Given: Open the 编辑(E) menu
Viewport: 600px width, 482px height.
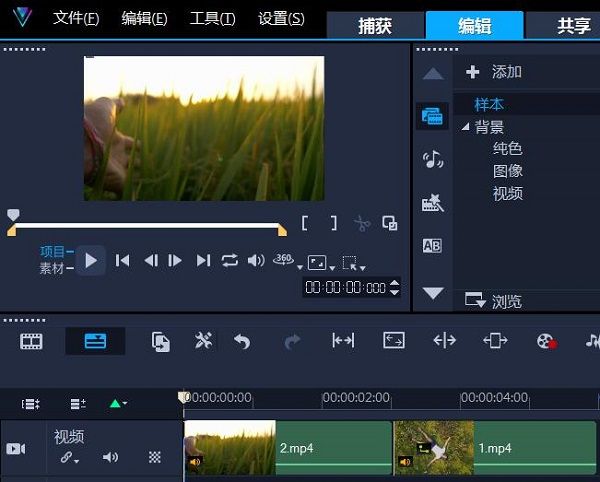Looking at the screenshot, I should click(144, 18).
